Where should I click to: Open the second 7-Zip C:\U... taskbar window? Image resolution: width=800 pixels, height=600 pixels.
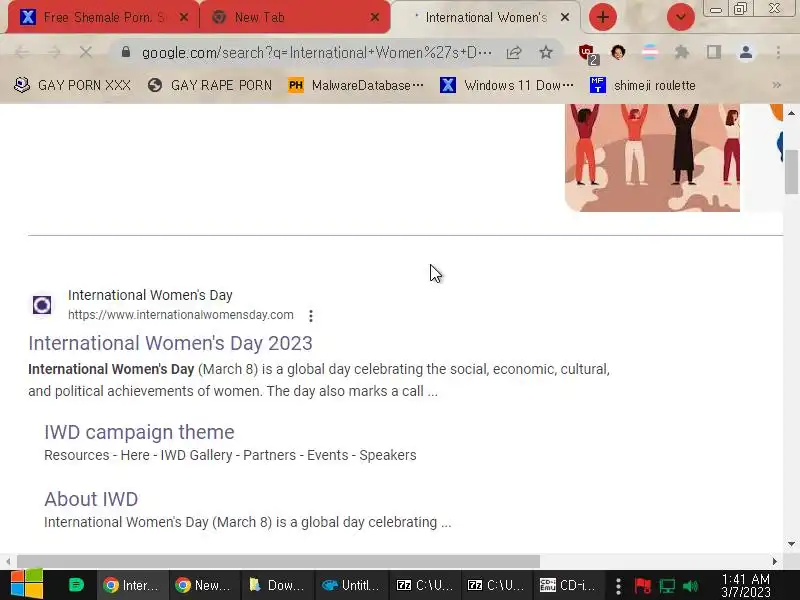click(495, 585)
